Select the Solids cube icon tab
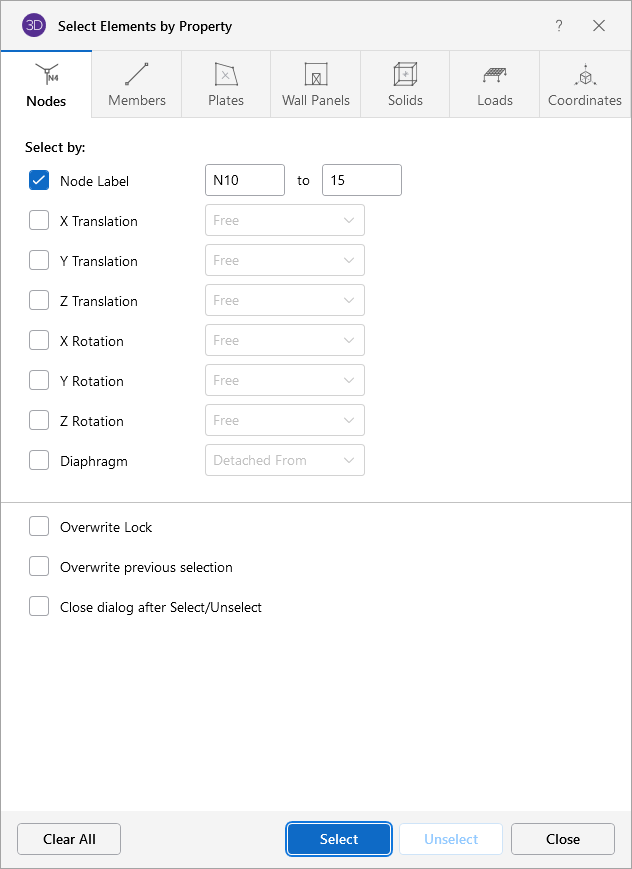Image resolution: width=632 pixels, height=869 pixels. click(x=405, y=75)
